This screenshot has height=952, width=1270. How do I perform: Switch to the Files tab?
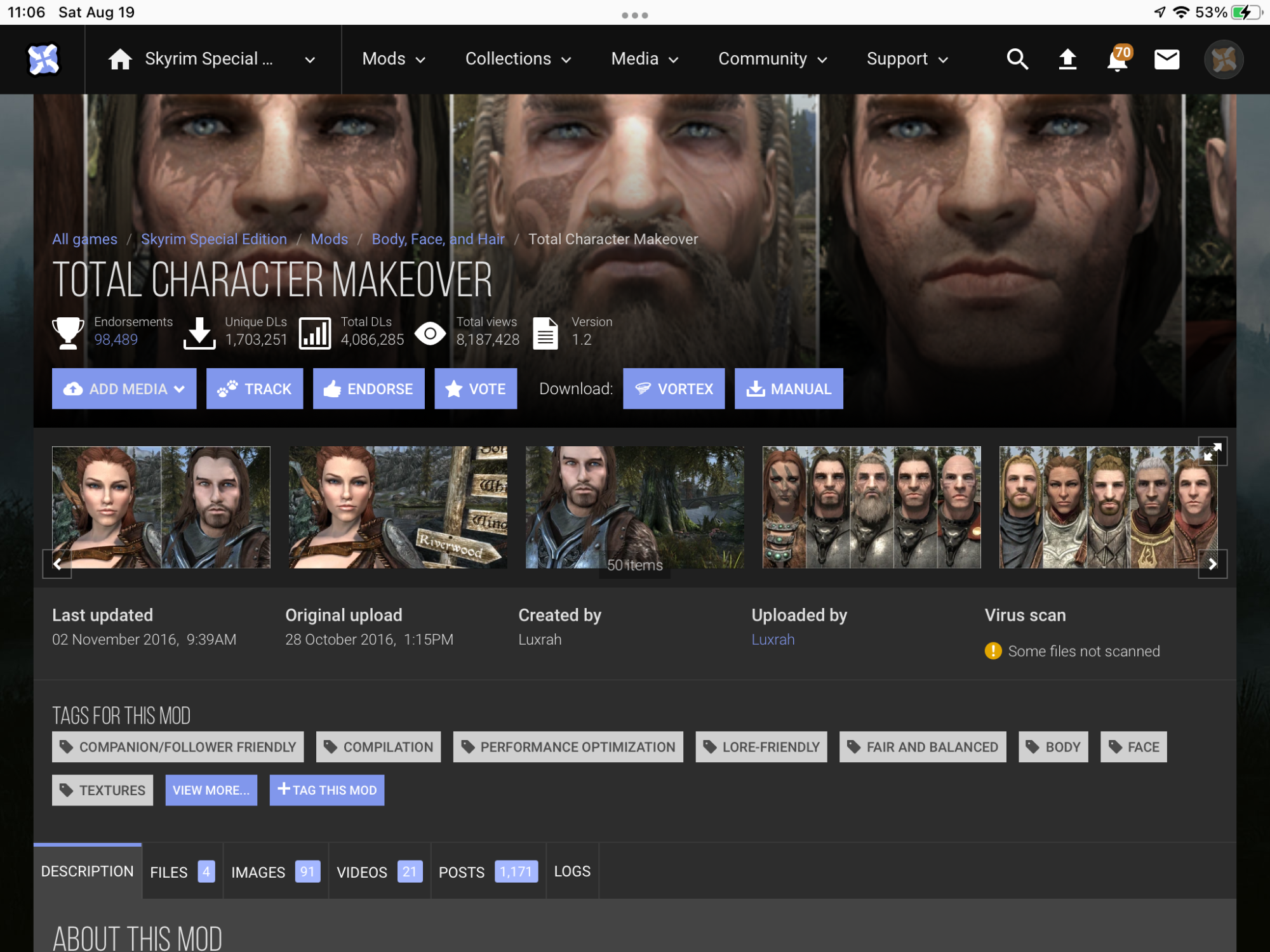point(182,871)
